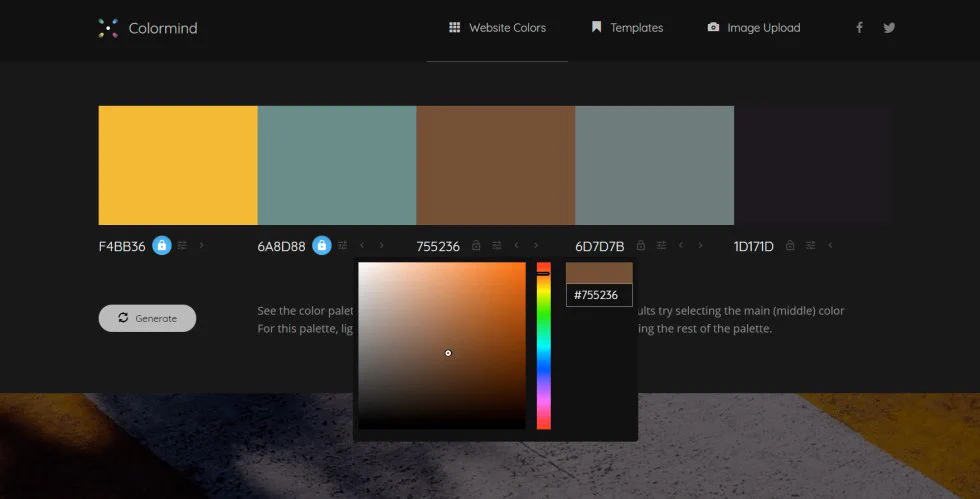Move 6A8D88 color right
The image size is (980, 499).
(381, 245)
